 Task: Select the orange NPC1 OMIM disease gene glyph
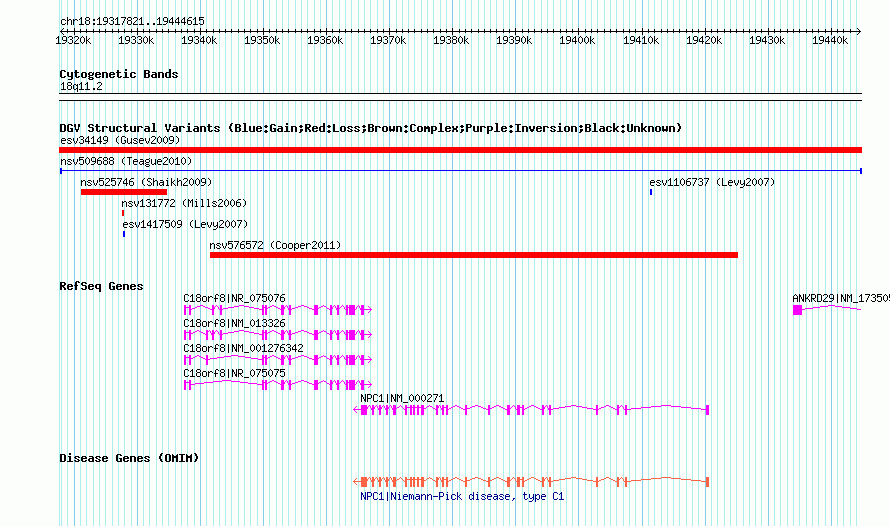point(531,482)
